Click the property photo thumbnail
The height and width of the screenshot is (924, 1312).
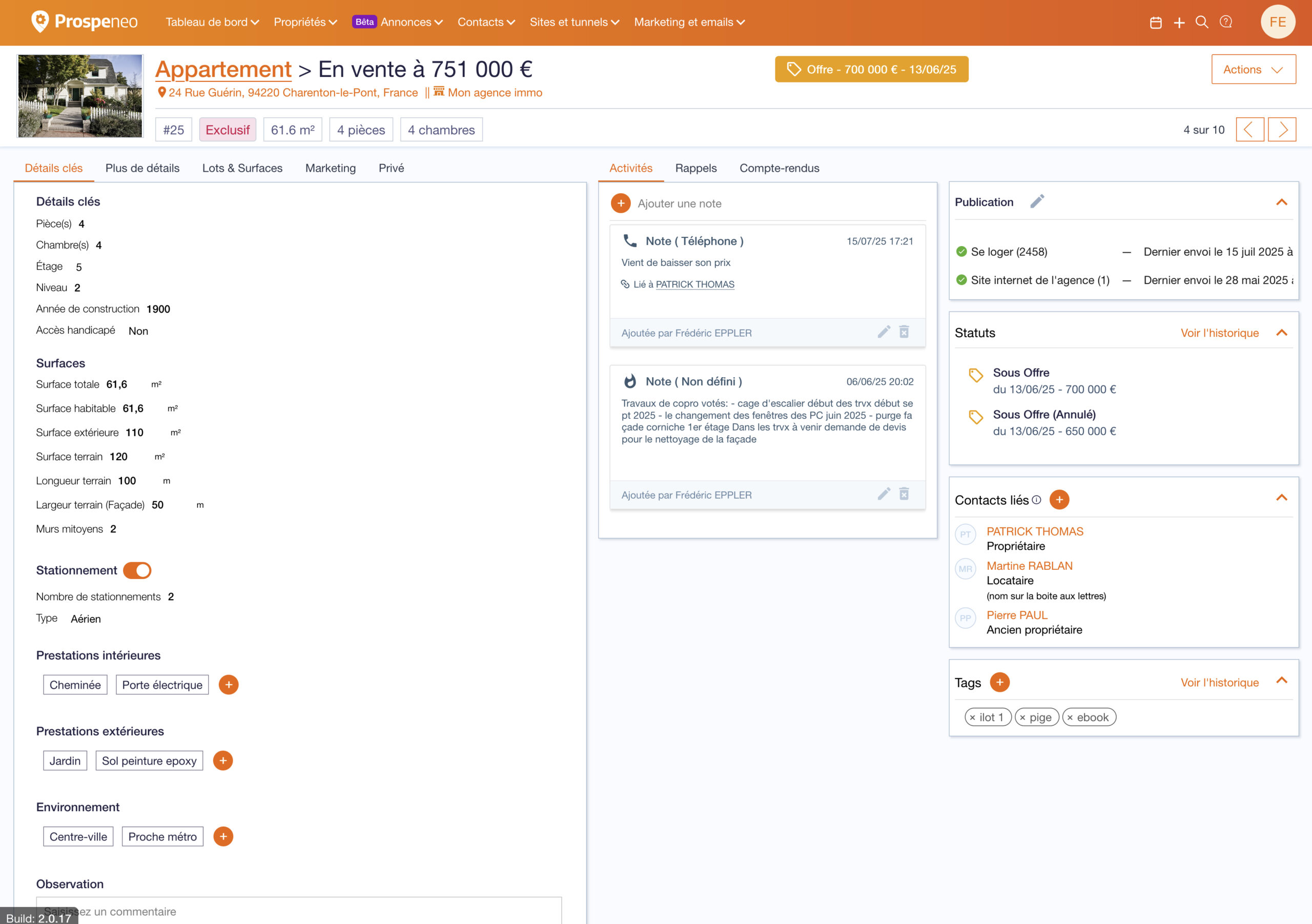80,96
